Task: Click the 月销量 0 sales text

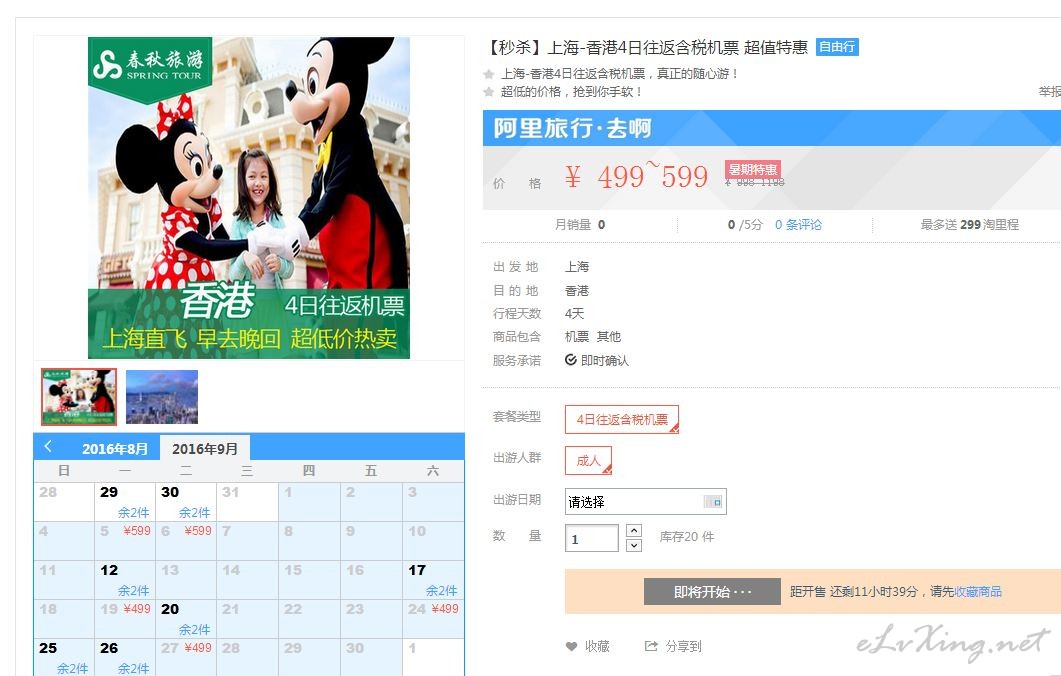Action: pos(580,225)
